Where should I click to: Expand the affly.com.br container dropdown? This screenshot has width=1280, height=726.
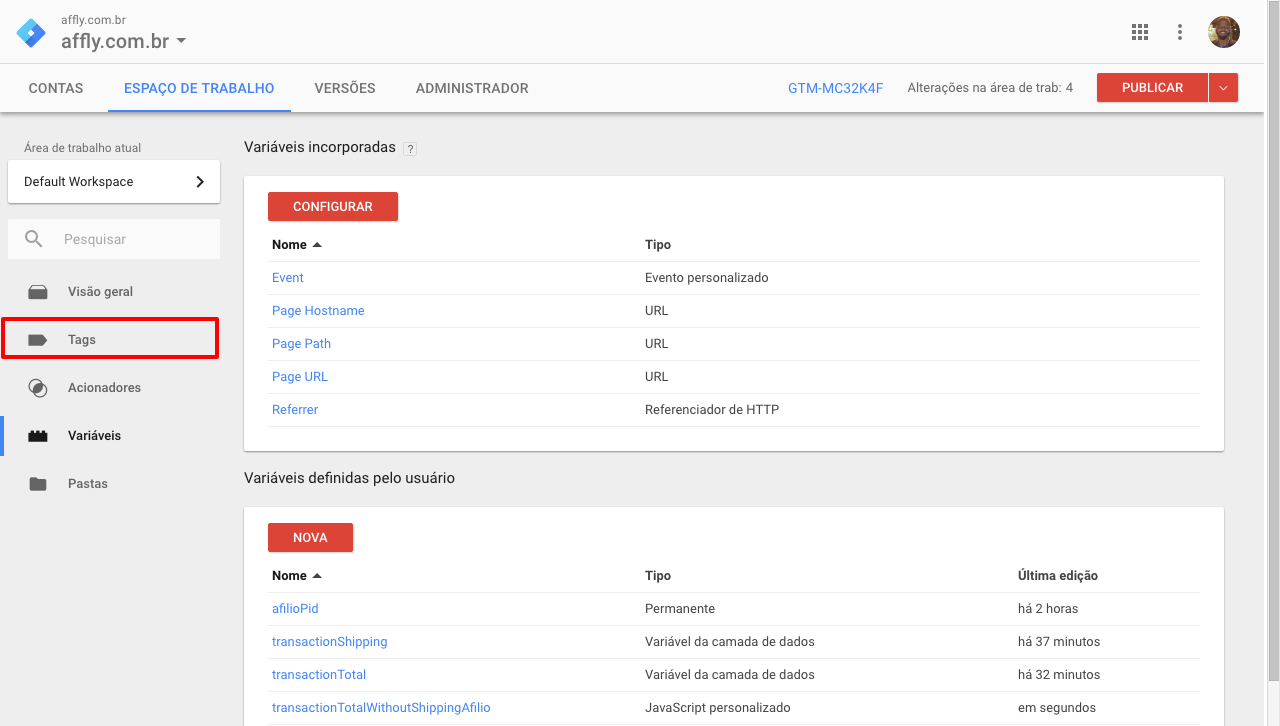[x=181, y=42]
